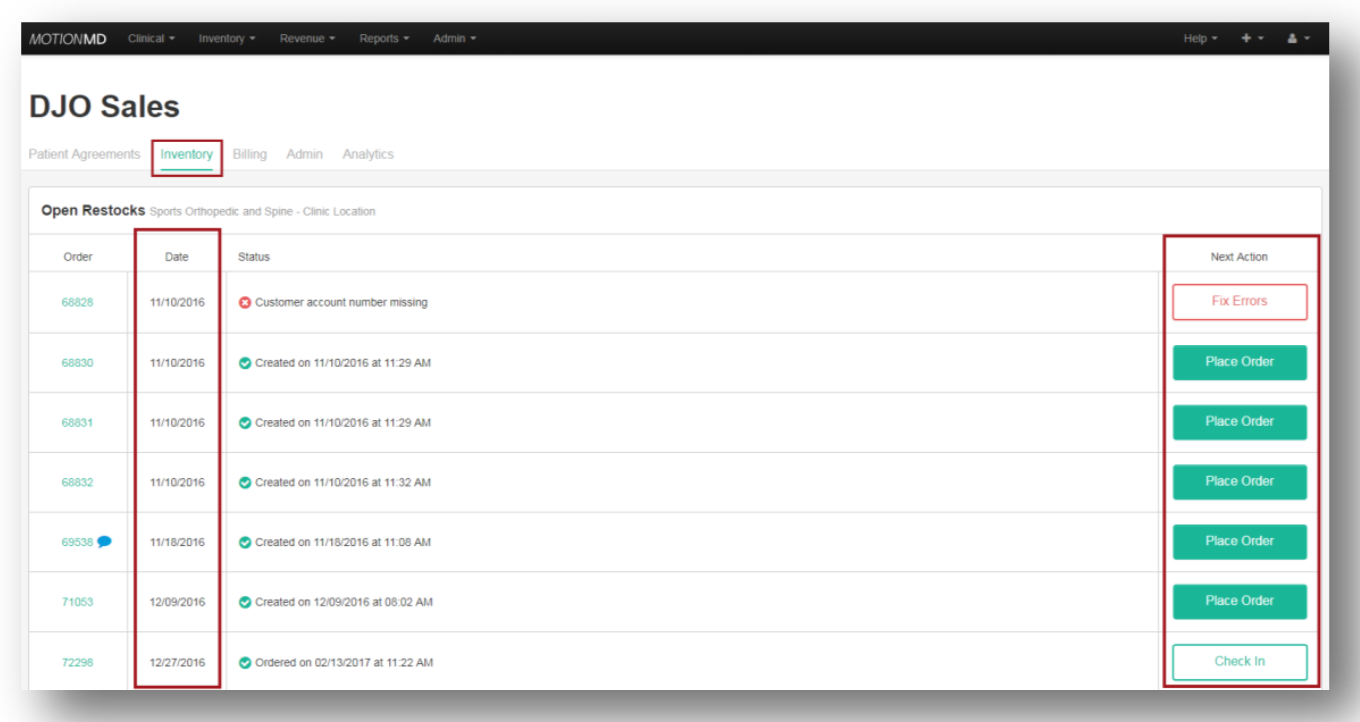Viewport: 1360px width, 722px height.
Task: Open the Reports dropdown menu
Action: tap(384, 38)
